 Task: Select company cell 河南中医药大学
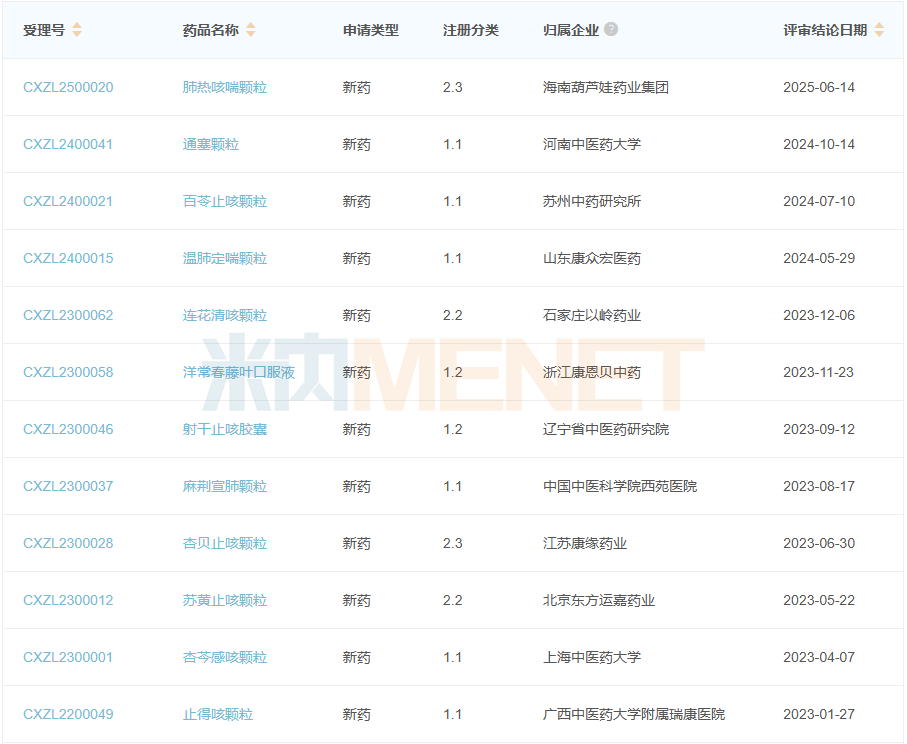click(592, 144)
